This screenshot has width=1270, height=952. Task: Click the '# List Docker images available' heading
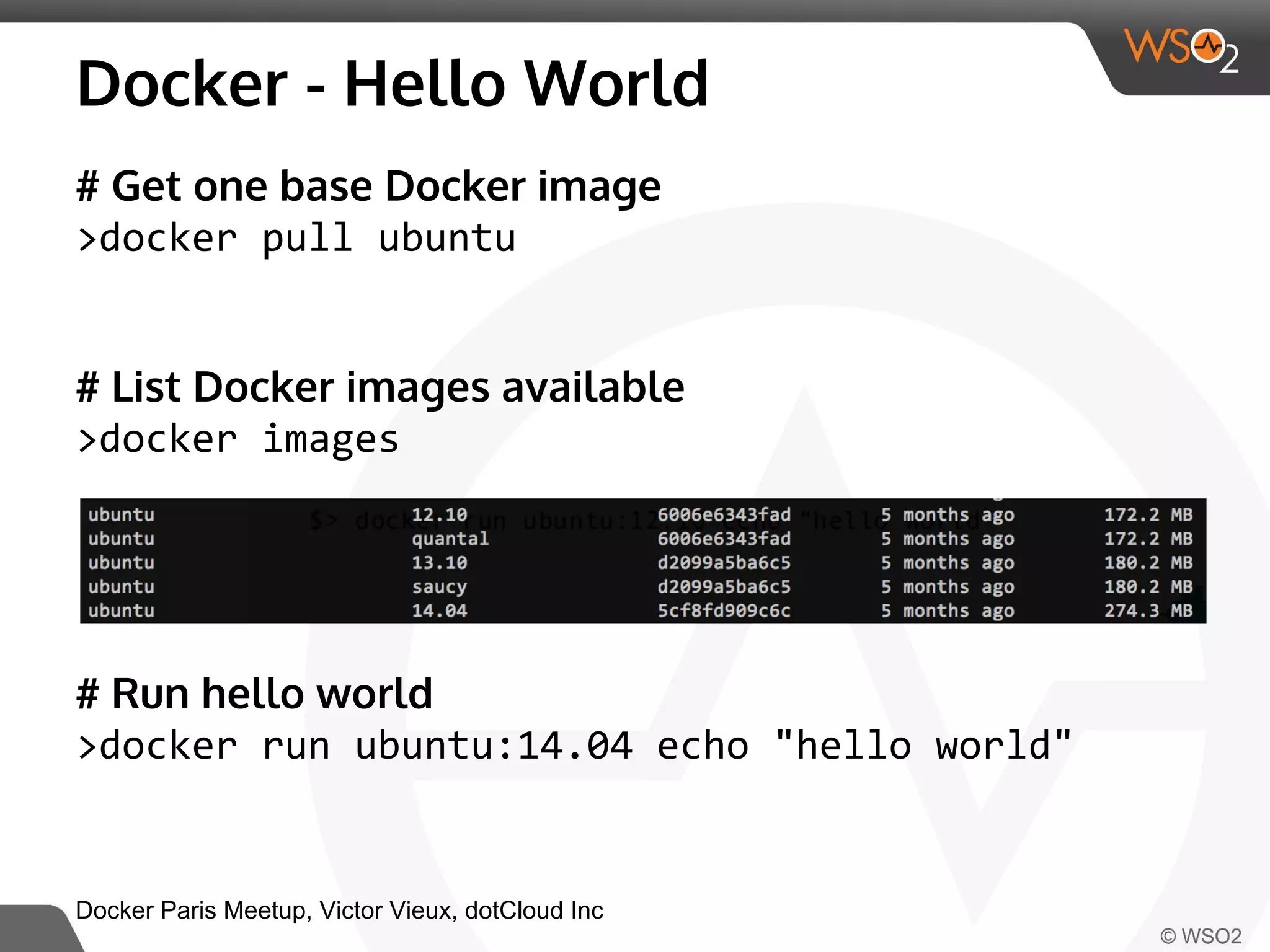380,388
